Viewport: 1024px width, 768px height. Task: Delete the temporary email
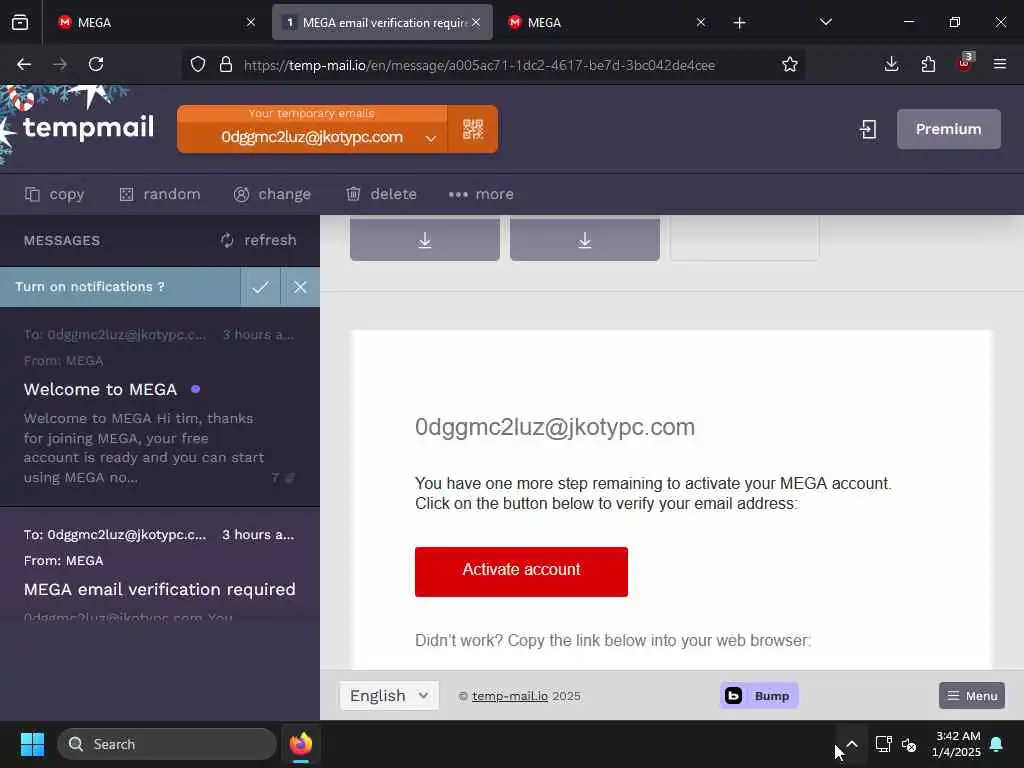[x=381, y=194]
